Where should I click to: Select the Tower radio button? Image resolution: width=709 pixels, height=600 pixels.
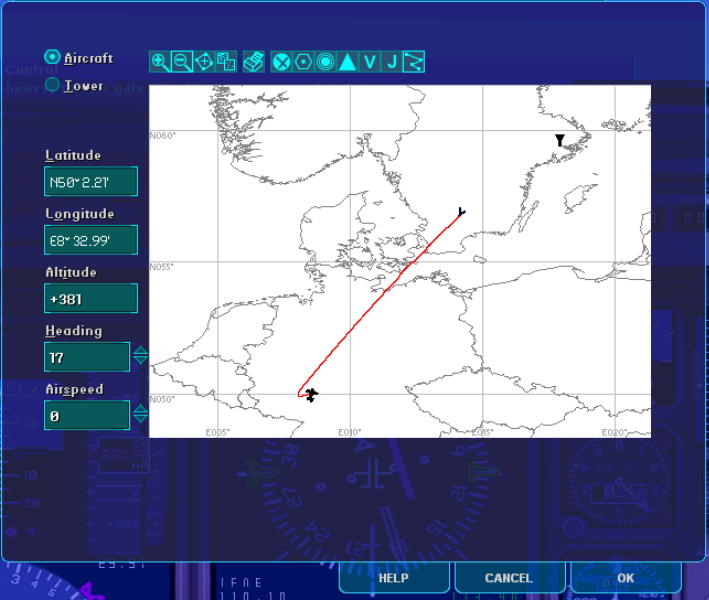click(x=52, y=85)
